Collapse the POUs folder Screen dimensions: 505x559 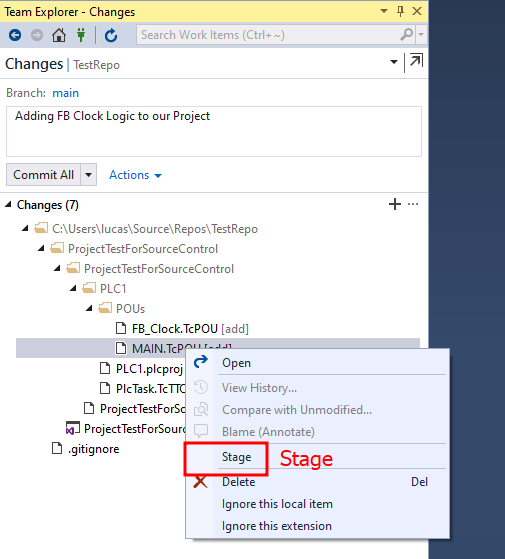[89, 308]
